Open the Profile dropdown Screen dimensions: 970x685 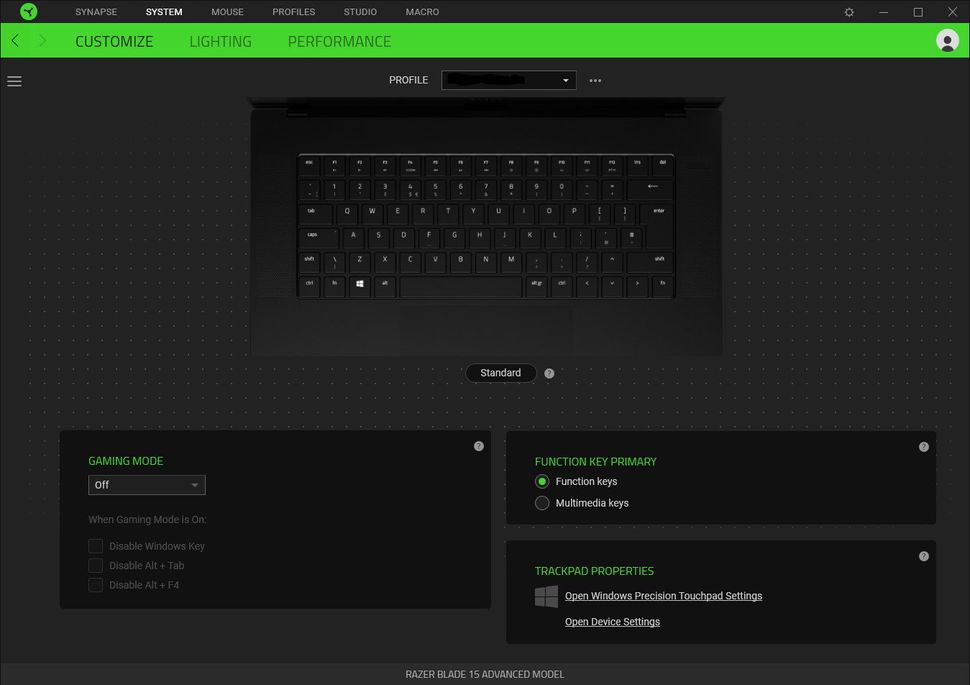[x=508, y=80]
